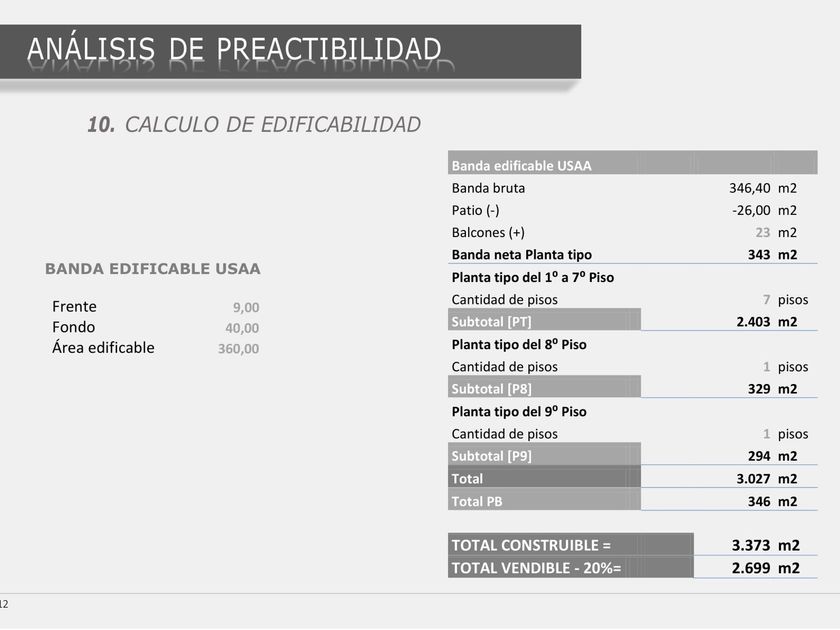This screenshot has height=630, width=840.
Task: Click the ANÁLISIS DE PREACTIBILIDAD title banner
Action: pyautogui.click(x=290, y=51)
